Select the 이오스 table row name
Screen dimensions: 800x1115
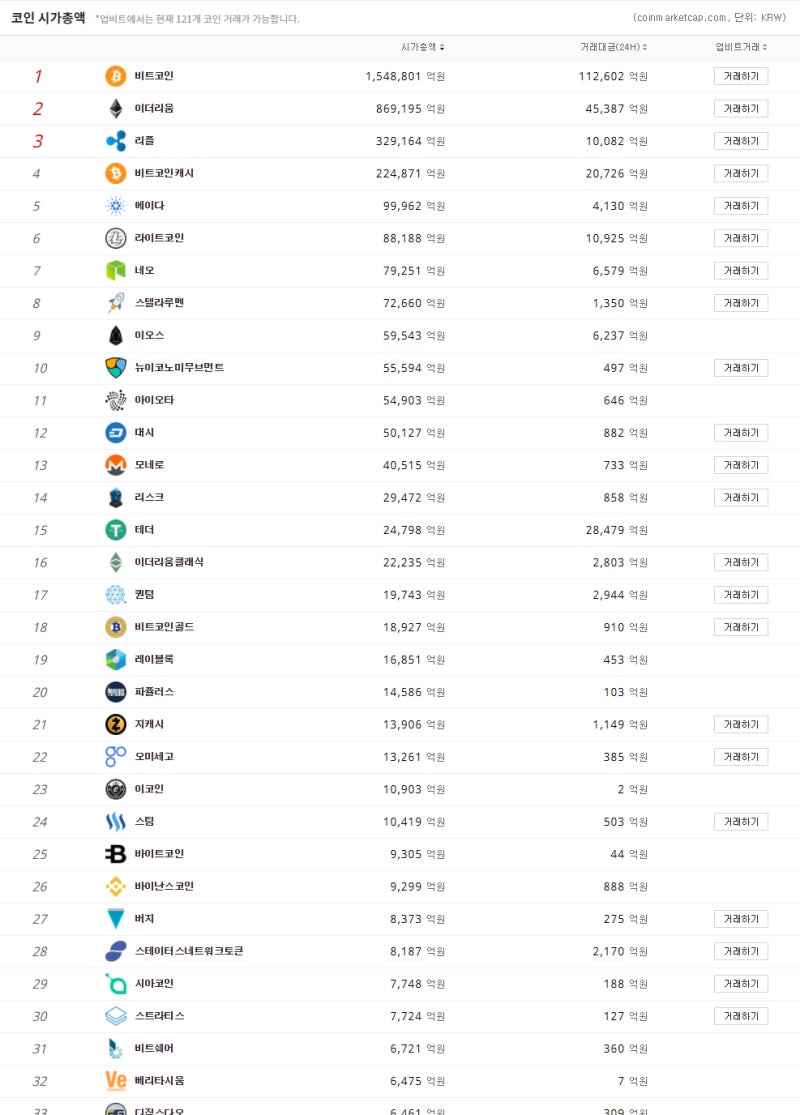[x=149, y=335]
